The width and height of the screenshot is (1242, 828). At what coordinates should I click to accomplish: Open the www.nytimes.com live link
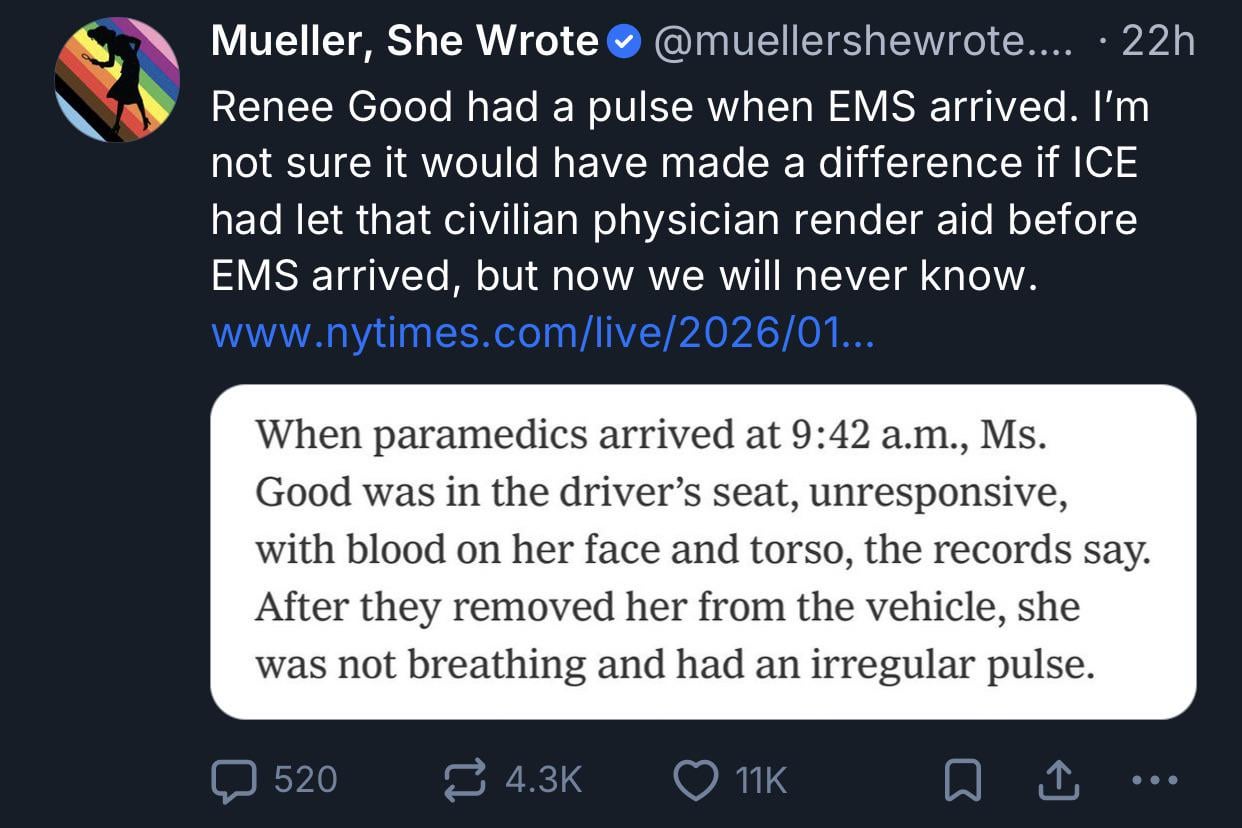tap(542, 334)
